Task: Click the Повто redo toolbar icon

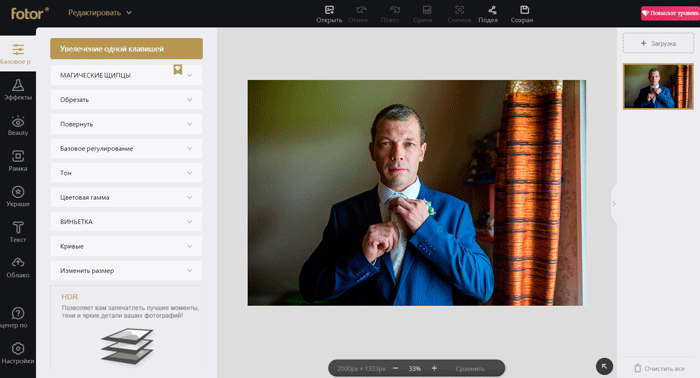Action: pos(390,14)
